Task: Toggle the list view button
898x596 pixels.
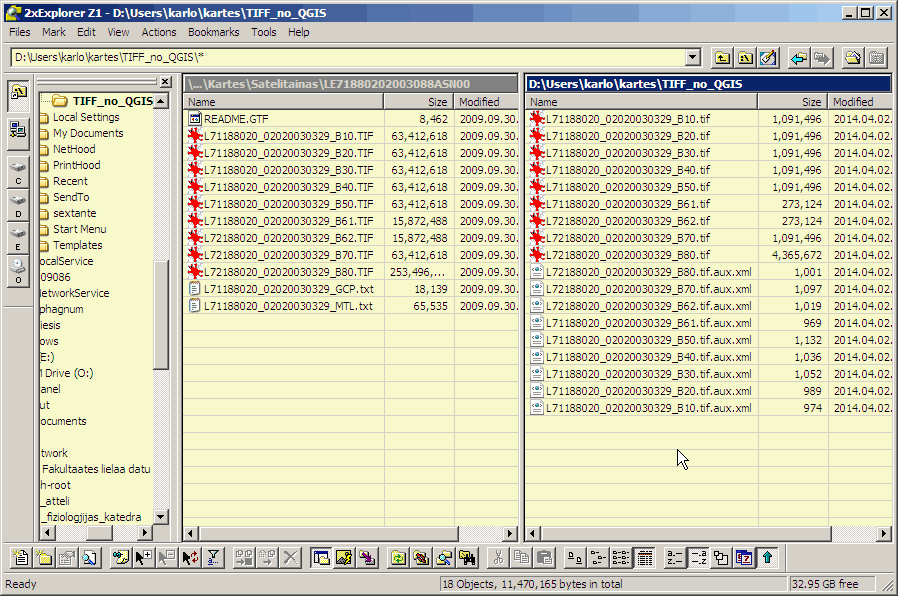Action: (x=621, y=558)
